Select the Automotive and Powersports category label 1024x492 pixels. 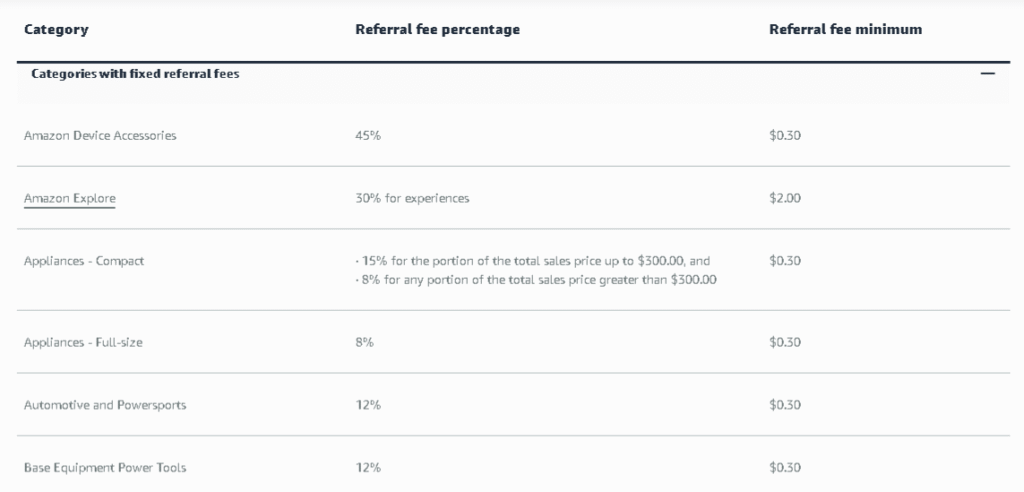(105, 405)
